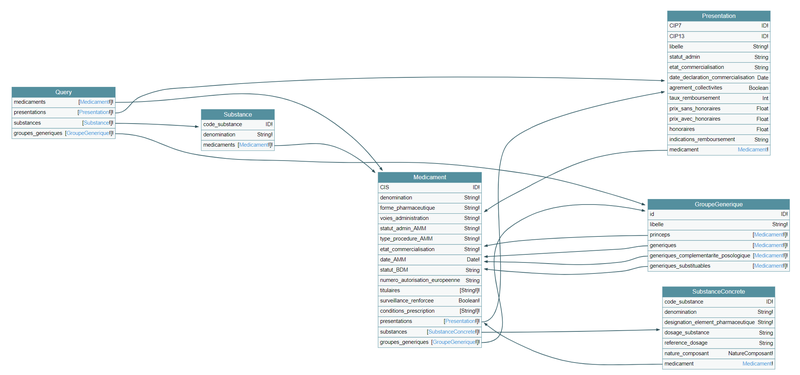Select the SubstanceConcrete node header
800x375 pixels.
pos(718,292)
